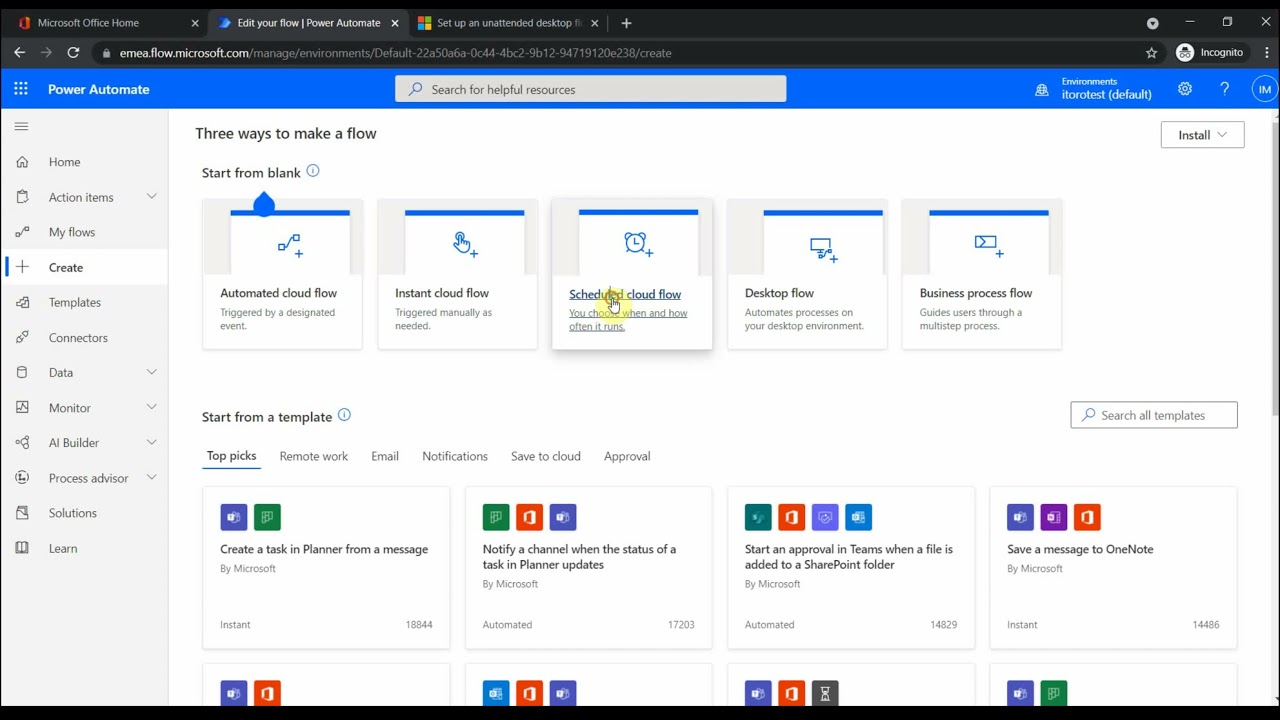Screen dimensions: 1280x720
Task: Reload the page with browser refresh icon
Action: pos(73,52)
